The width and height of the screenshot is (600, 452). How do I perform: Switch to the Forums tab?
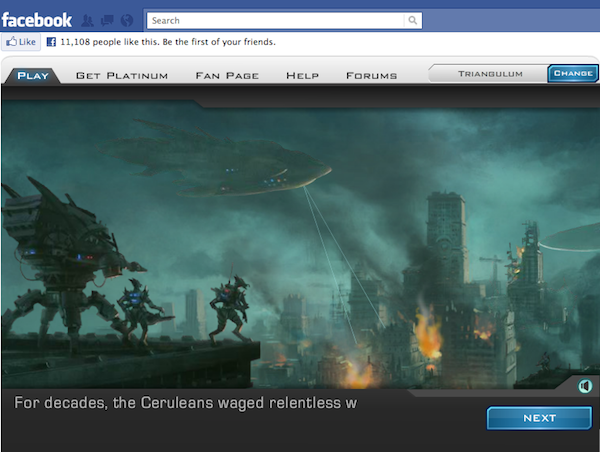[x=371, y=75]
